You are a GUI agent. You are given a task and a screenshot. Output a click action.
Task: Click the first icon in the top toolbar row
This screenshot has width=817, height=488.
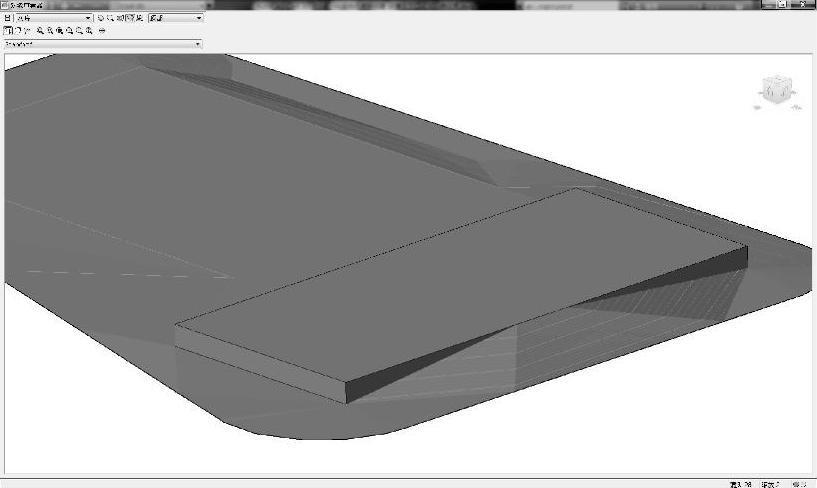pos(7,18)
